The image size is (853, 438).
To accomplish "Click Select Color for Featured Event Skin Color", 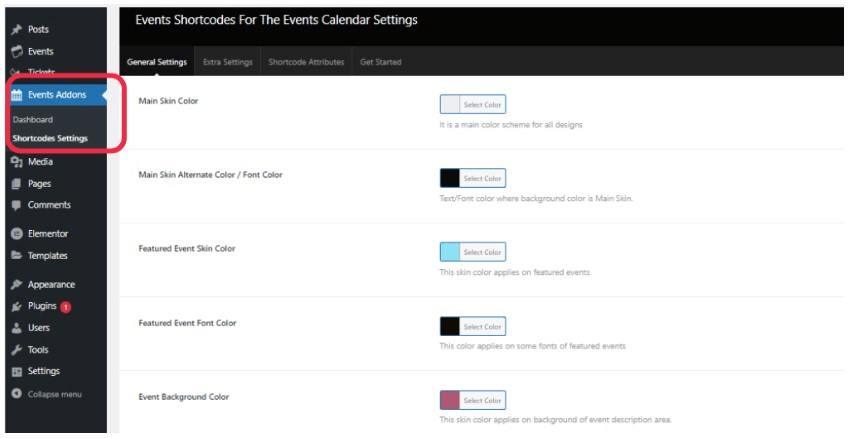I will [x=483, y=252].
